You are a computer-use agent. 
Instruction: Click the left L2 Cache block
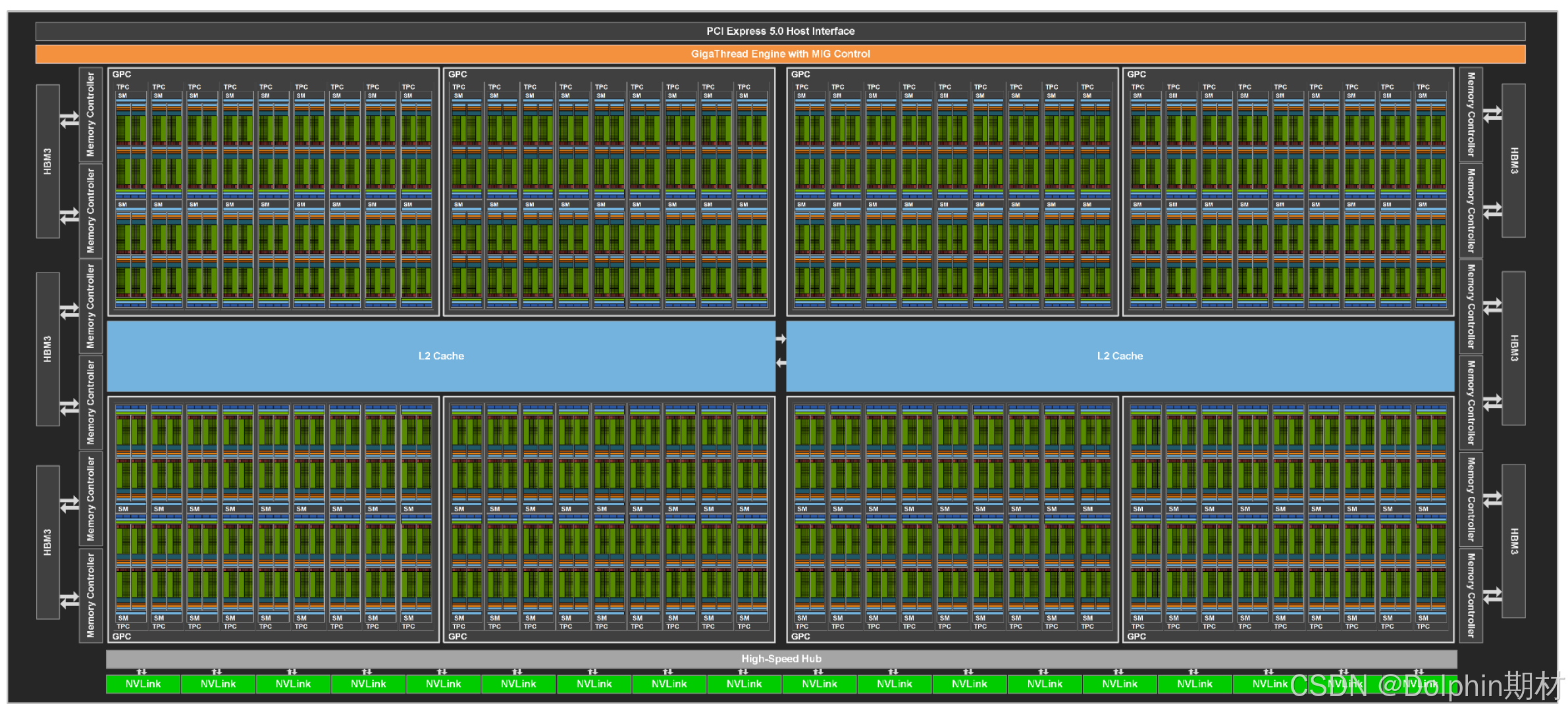pyautogui.click(x=441, y=356)
